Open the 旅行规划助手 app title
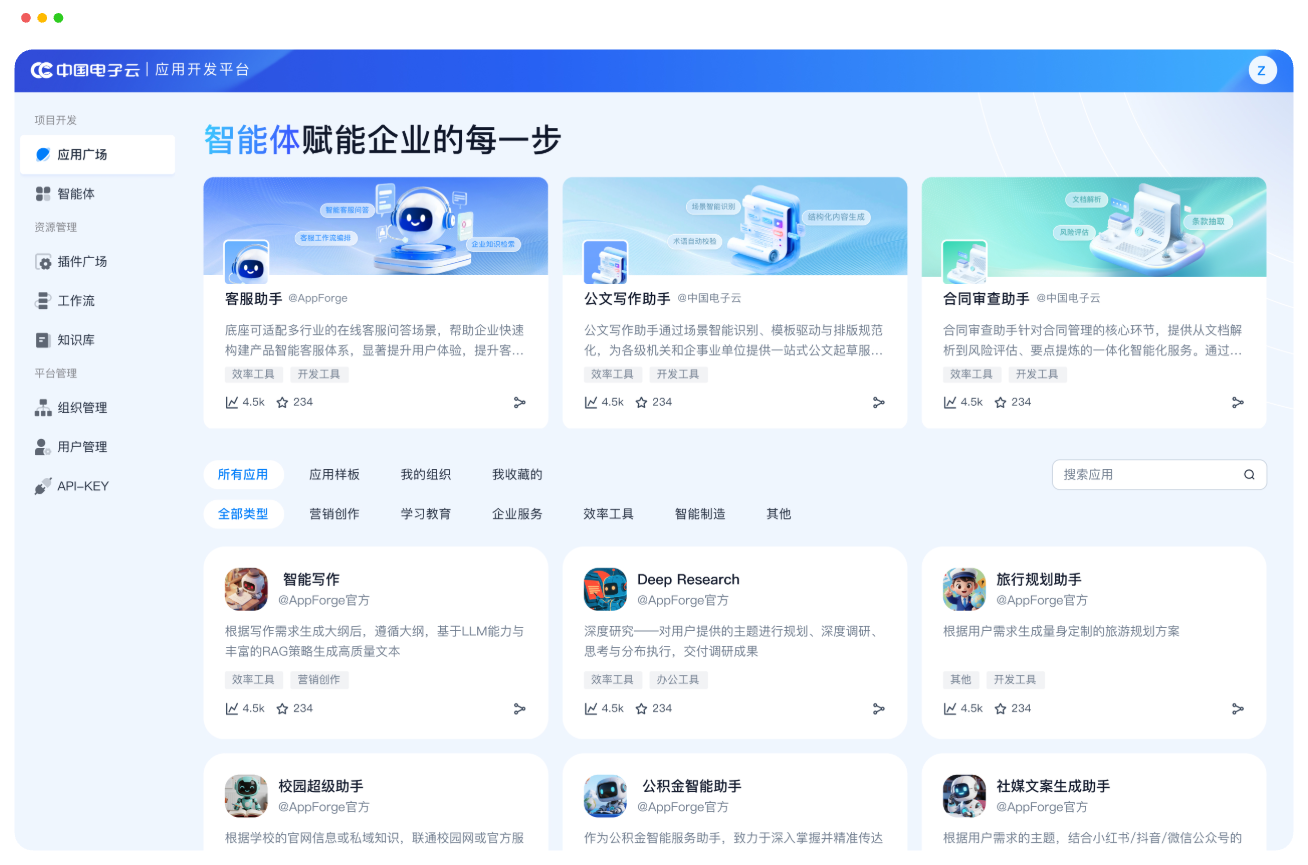 pos(1038,580)
